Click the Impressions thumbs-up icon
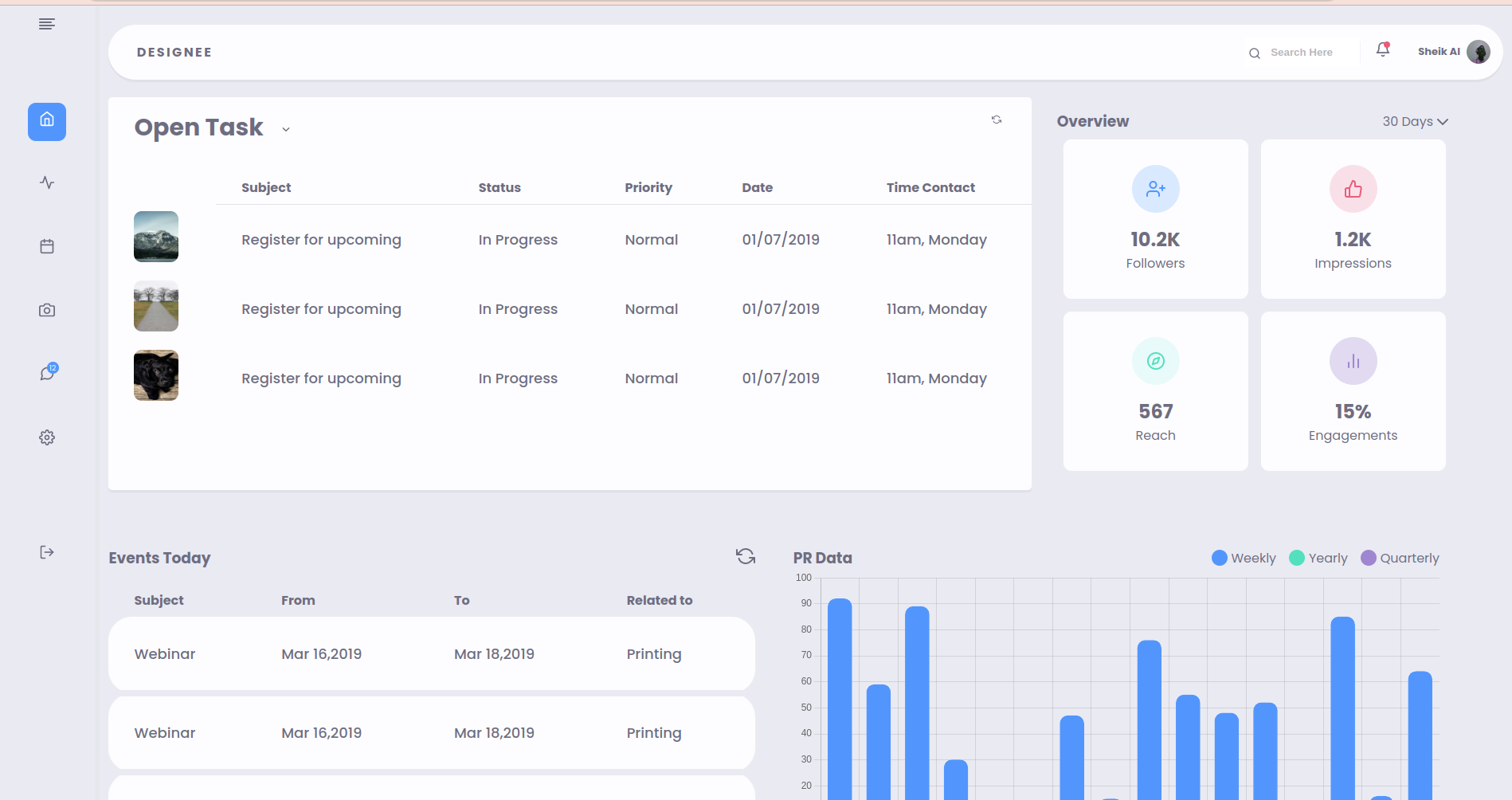This screenshot has width=1512, height=800. 1353,189
